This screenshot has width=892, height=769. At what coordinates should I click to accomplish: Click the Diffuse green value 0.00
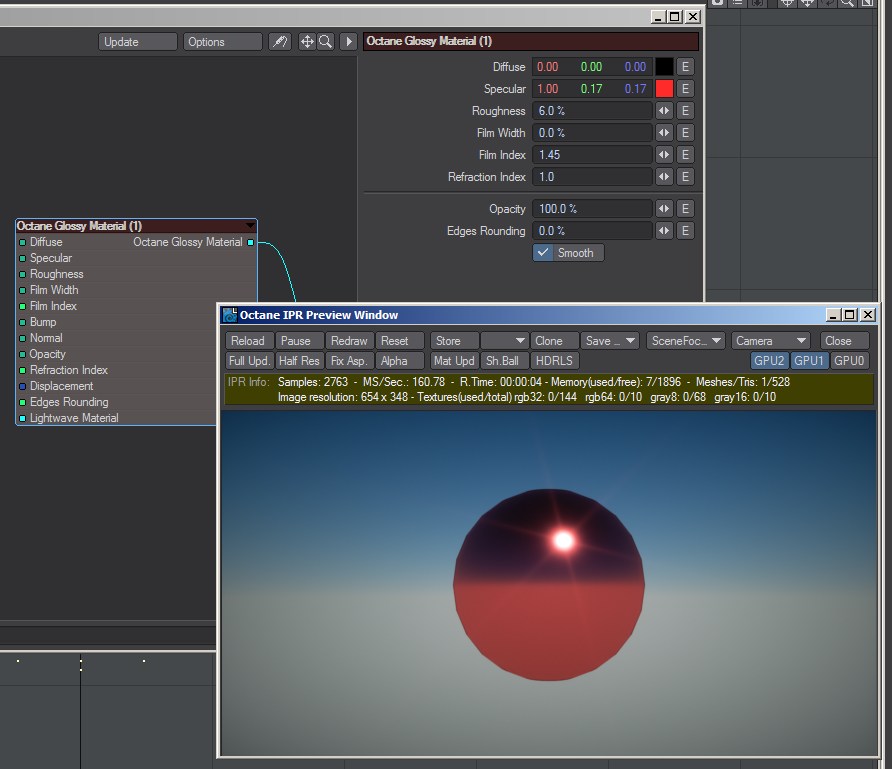[x=591, y=67]
